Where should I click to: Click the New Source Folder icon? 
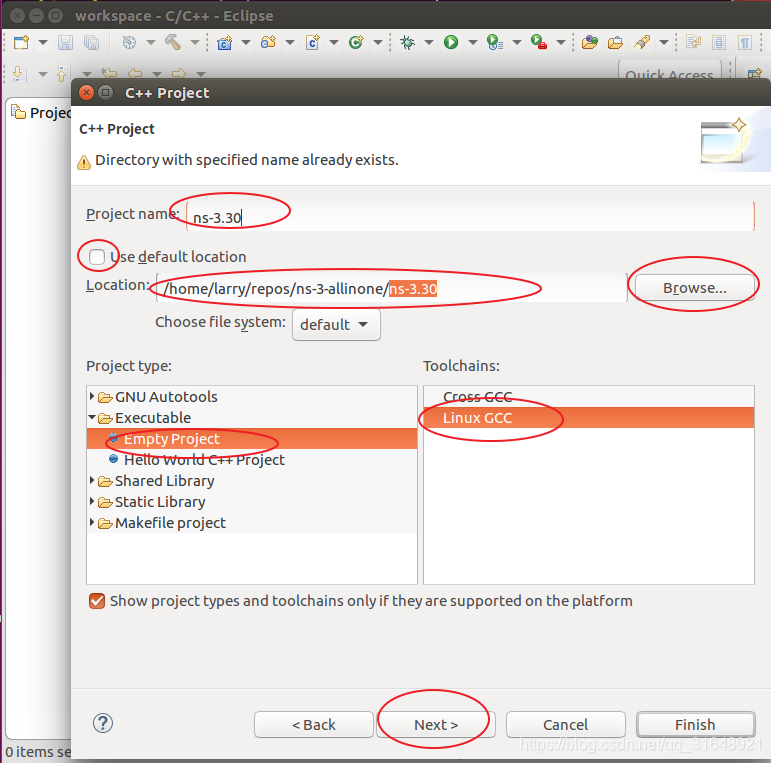(268, 42)
